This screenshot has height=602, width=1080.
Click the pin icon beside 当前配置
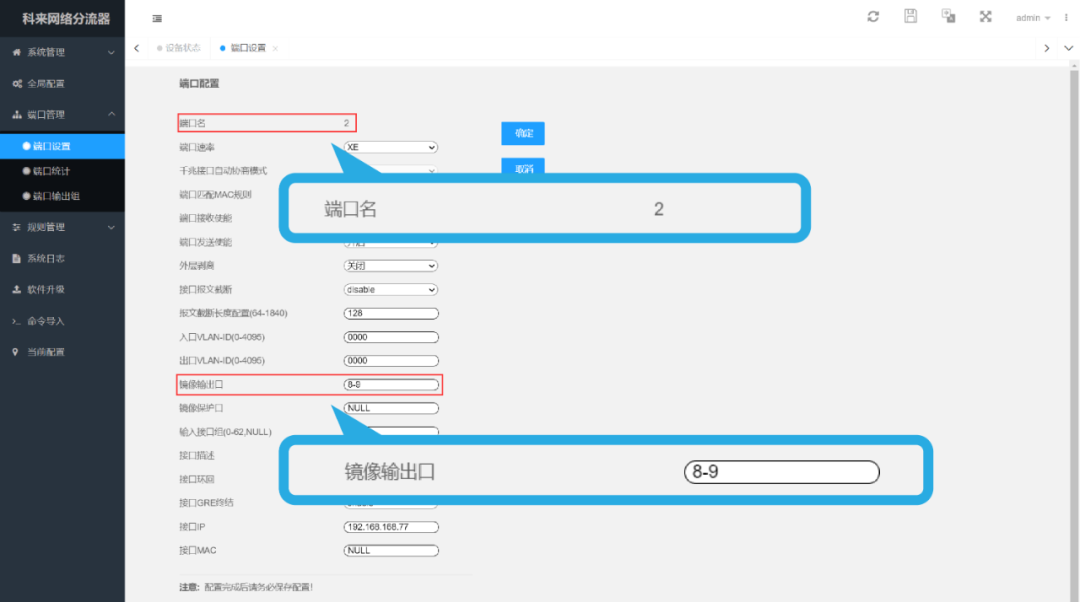15,352
